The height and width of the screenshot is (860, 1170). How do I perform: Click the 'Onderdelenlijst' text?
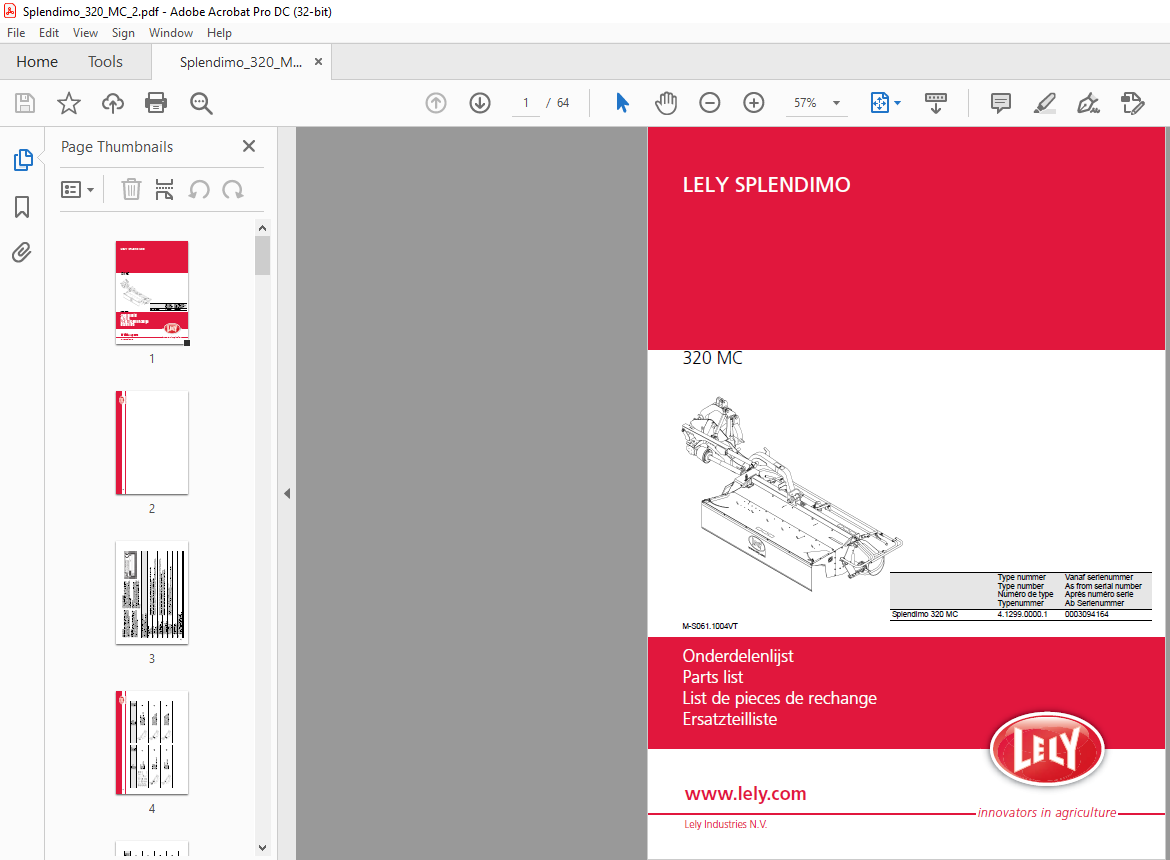pyautogui.click(x=738, y=656)
